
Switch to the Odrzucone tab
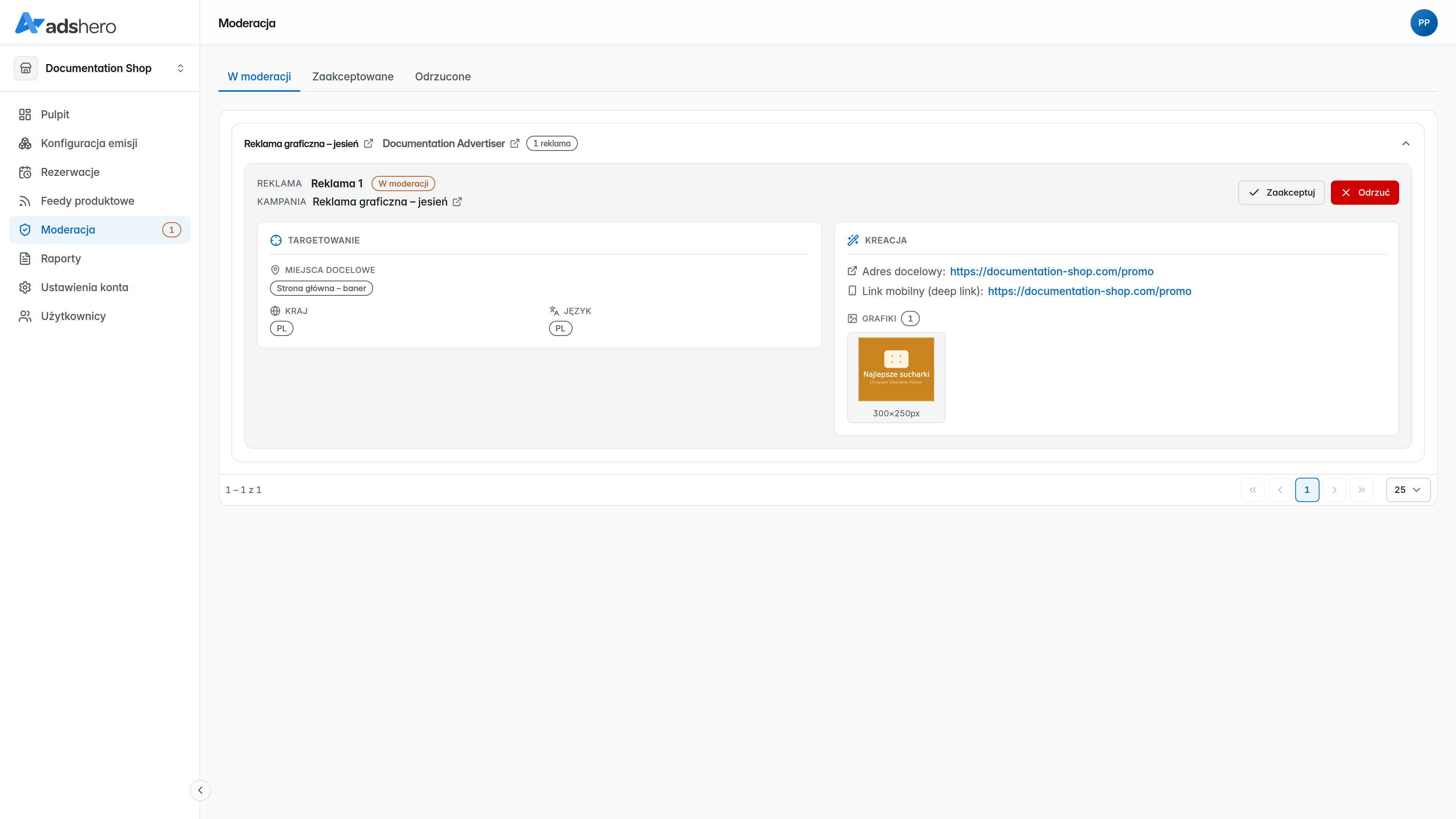point(442,77)
